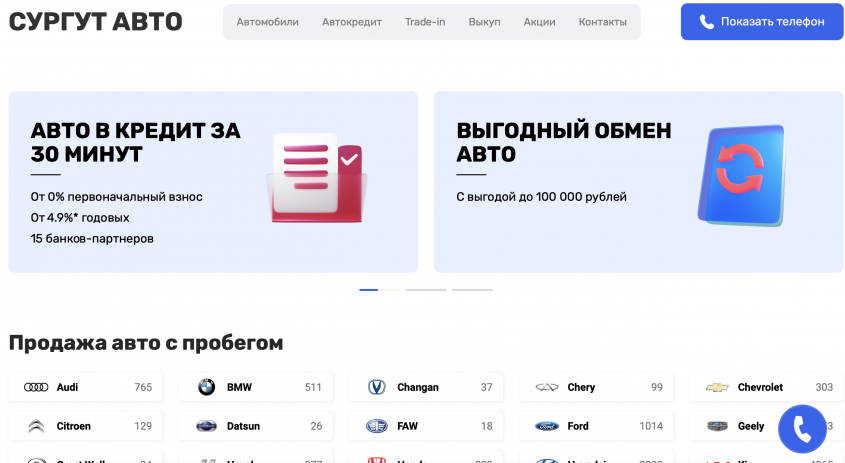
Task: Go to the Автокредит section
Action: coord(352,22)
